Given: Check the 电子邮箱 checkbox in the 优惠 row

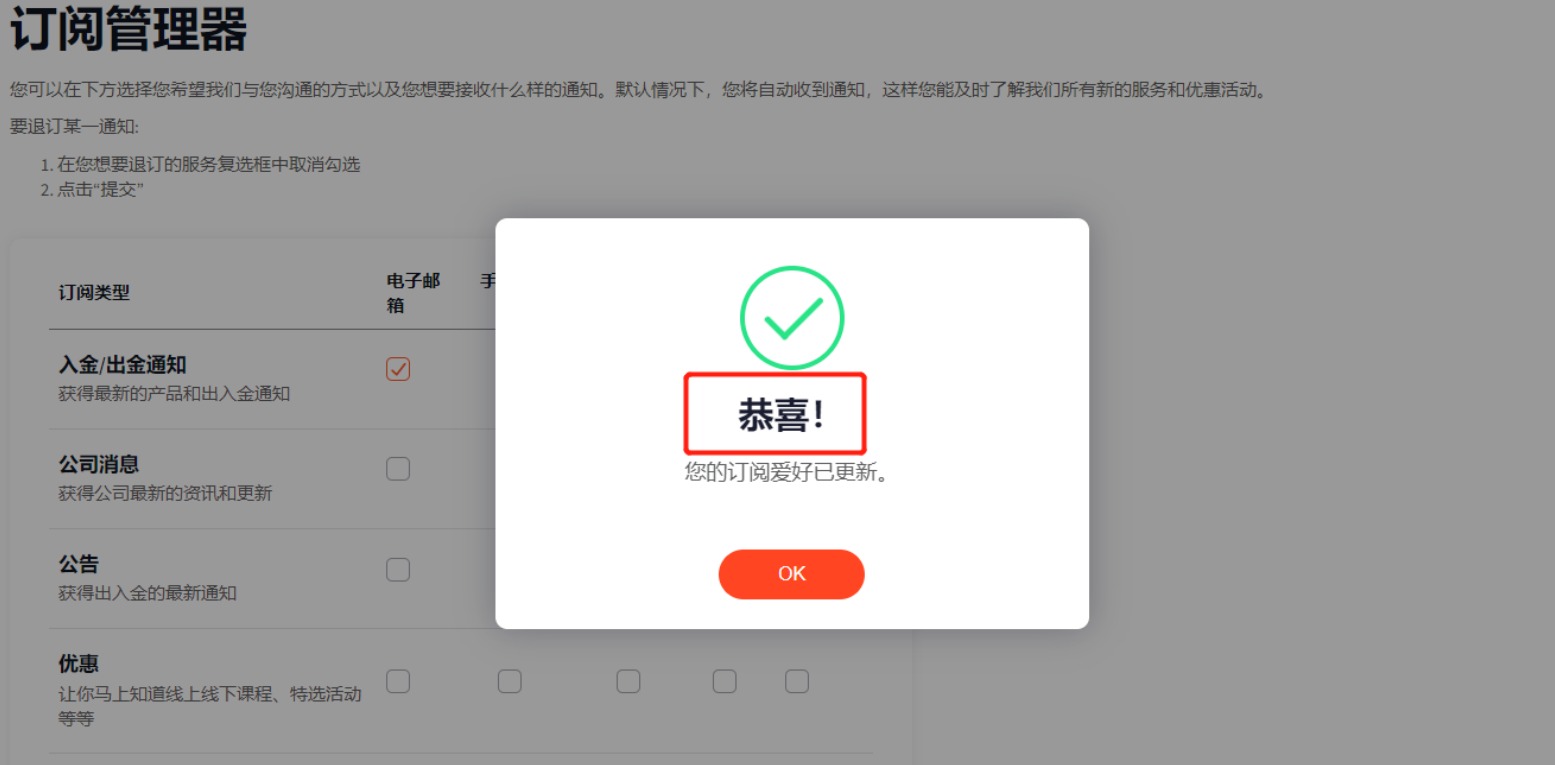Looking at the screenshot, I should pos(398,681).
